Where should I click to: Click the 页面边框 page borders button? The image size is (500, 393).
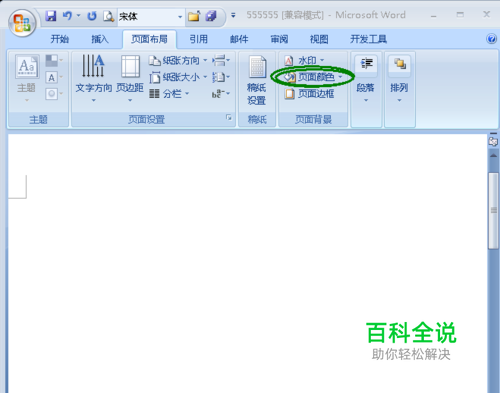309,94
